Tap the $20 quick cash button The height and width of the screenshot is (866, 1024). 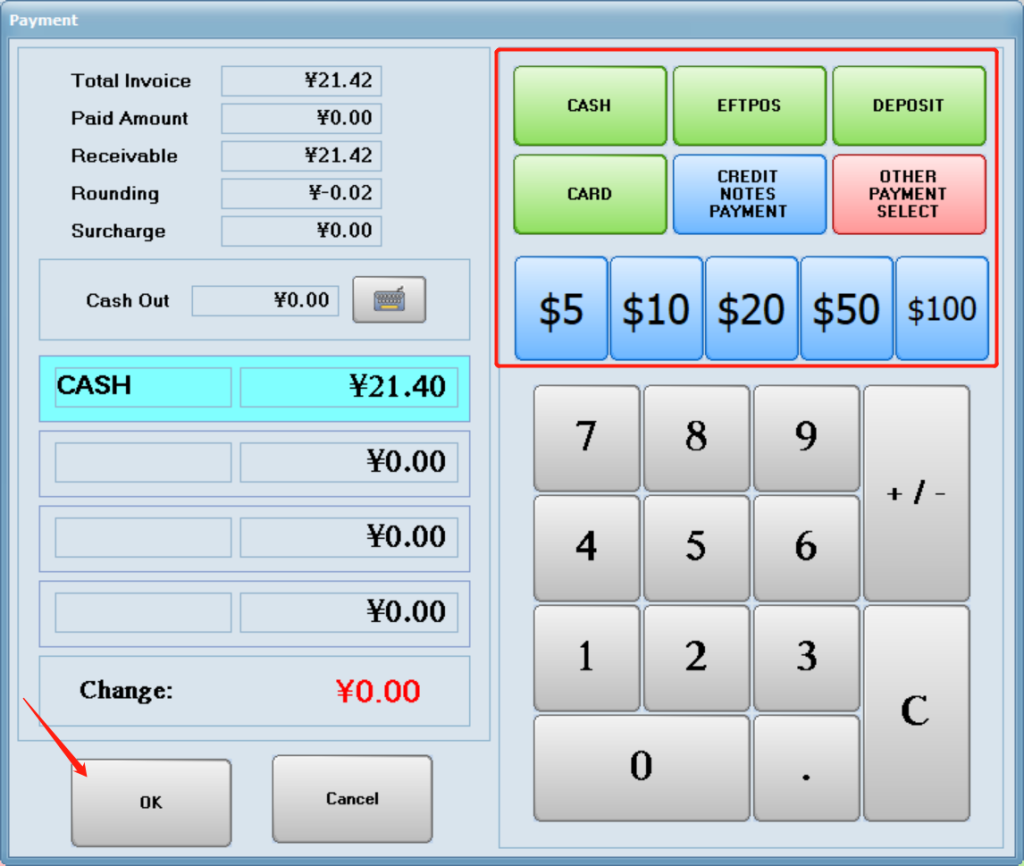(x=751, y=309)
